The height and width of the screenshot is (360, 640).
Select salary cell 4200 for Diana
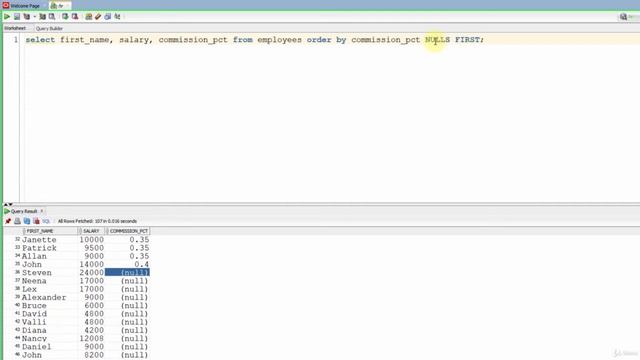pos(91,330)
